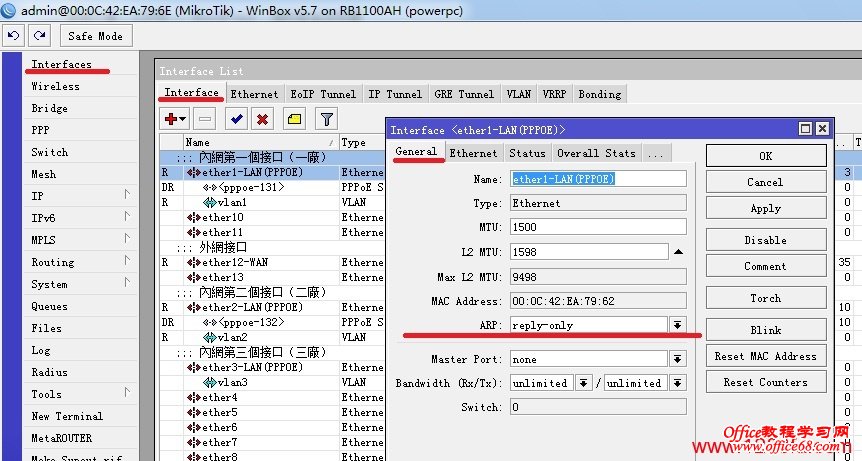This screenshot has height=461, width=862.
Task: Click the ether4 interface icon
Action: 194,397
